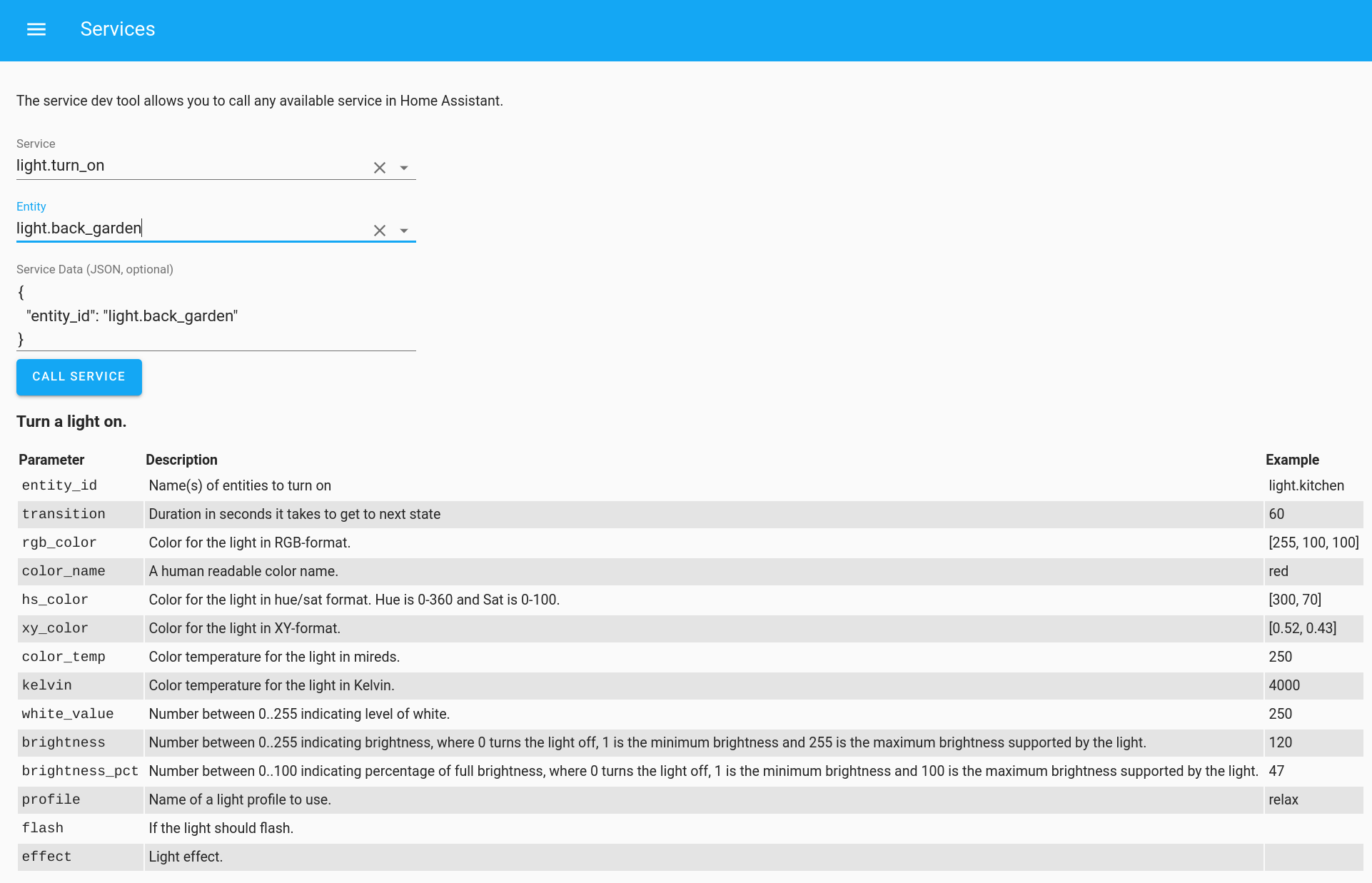The width and height of the screenshot is (1372, 883).
Task: Click the Turn a light on heading
Action: point(71,421)
